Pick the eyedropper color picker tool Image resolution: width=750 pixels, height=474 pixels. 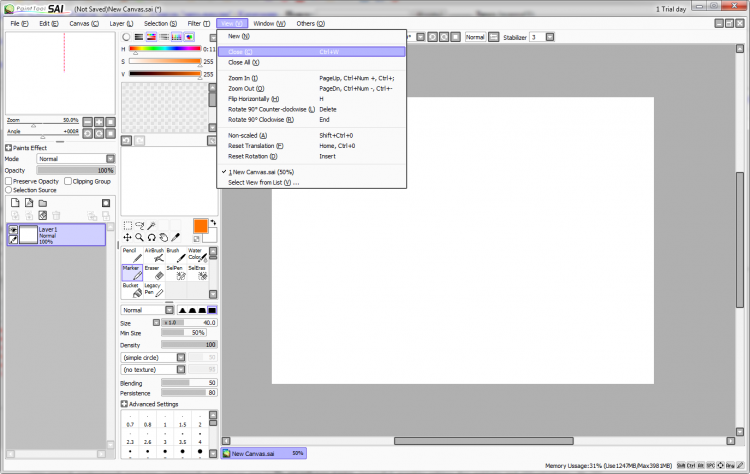click(x=176, y=237)
